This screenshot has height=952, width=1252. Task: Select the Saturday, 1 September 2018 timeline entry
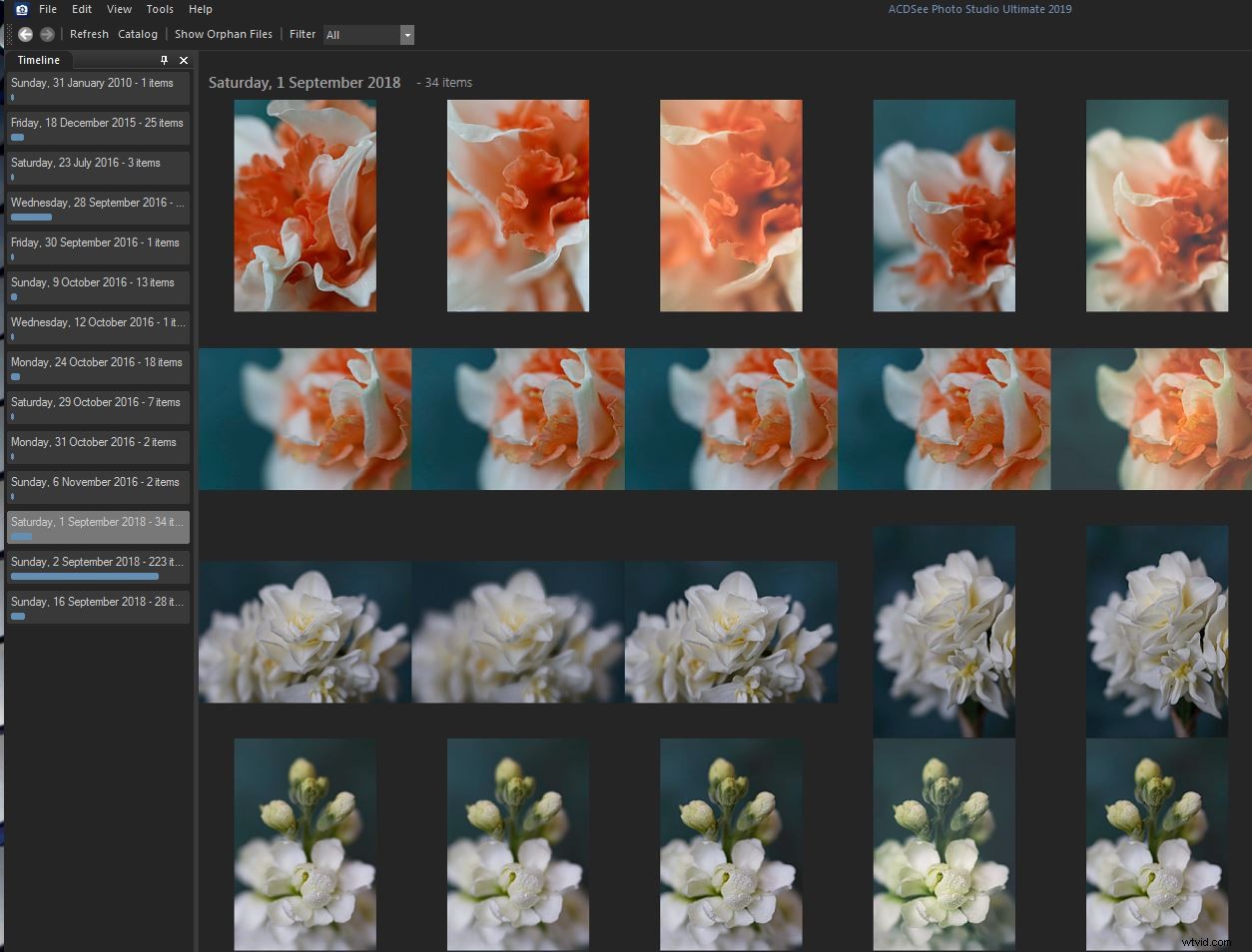(97, 522)
